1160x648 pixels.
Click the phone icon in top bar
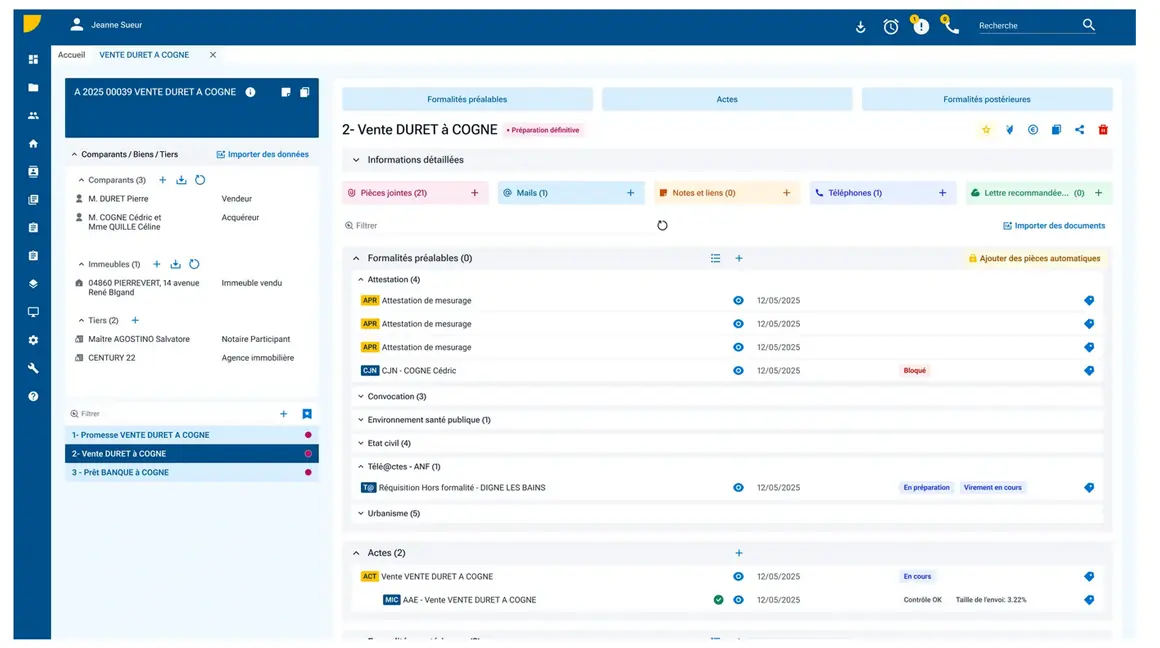950,27
